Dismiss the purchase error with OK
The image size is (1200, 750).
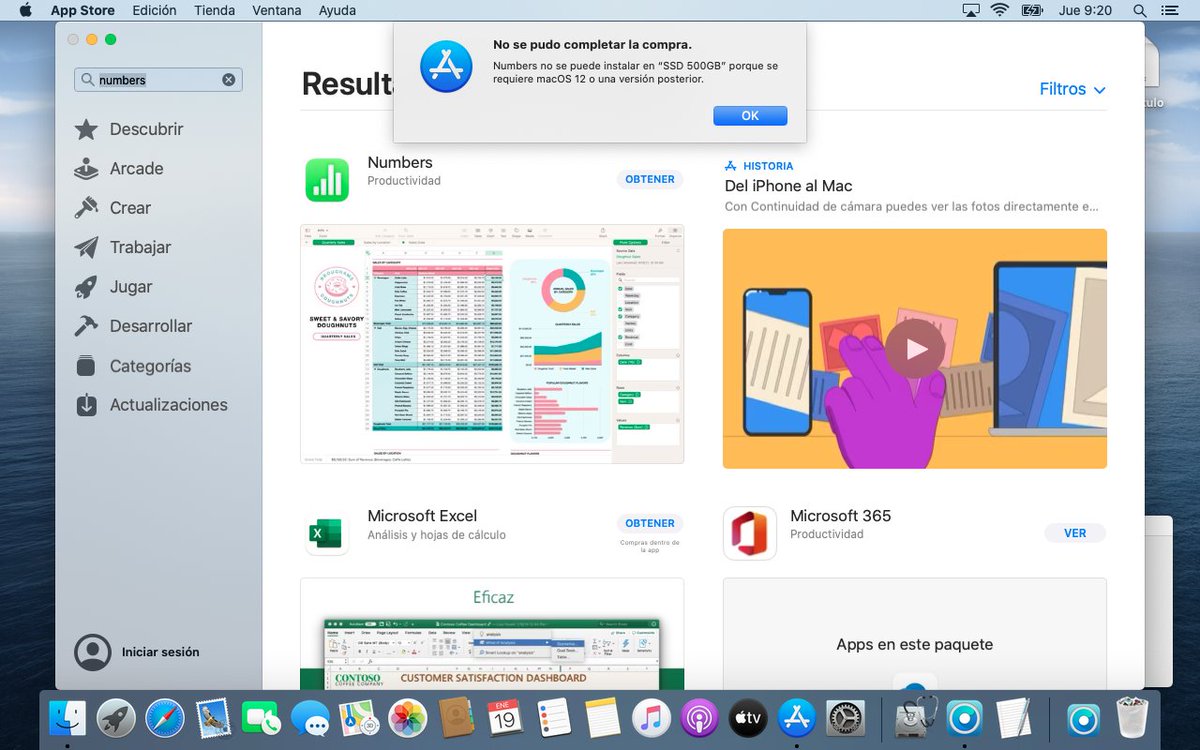coord(750,116)
